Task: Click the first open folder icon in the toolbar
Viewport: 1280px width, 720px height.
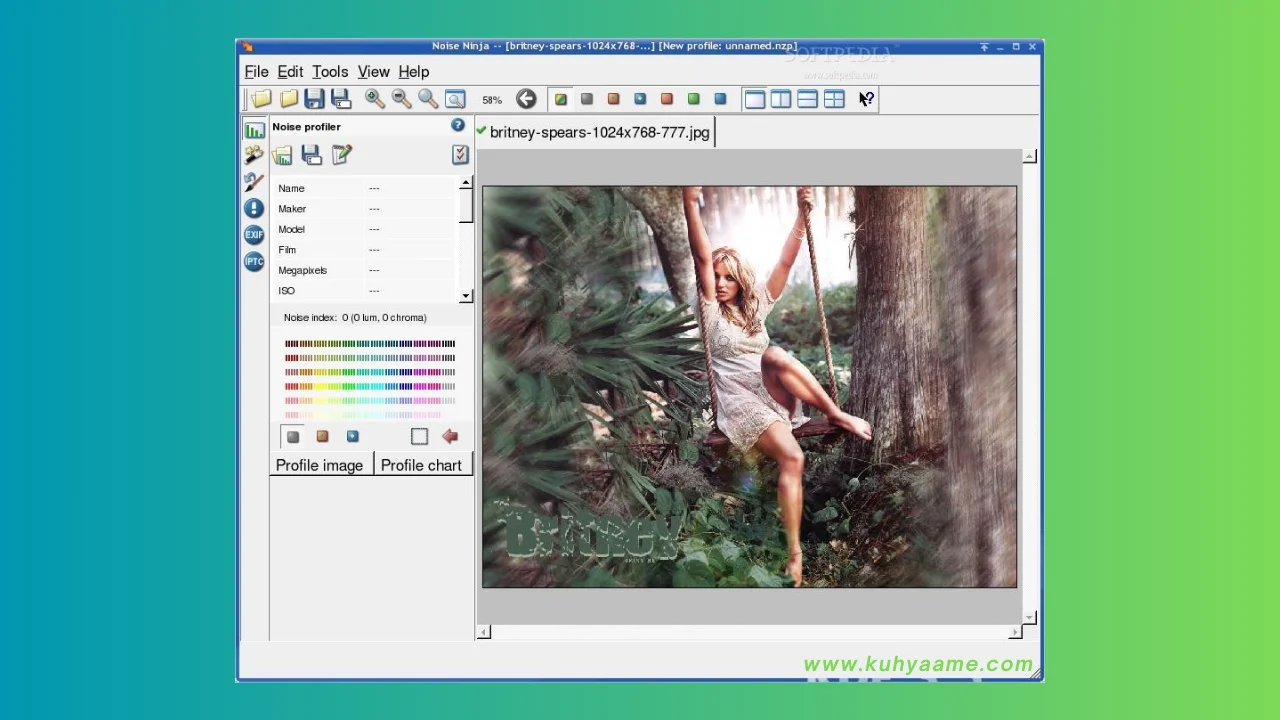Action: 261,99
